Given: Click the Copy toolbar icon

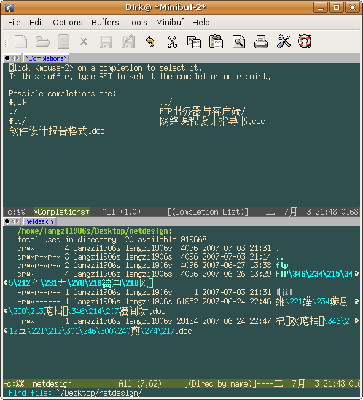Looking at the screenshot, I should coord(194,42).
